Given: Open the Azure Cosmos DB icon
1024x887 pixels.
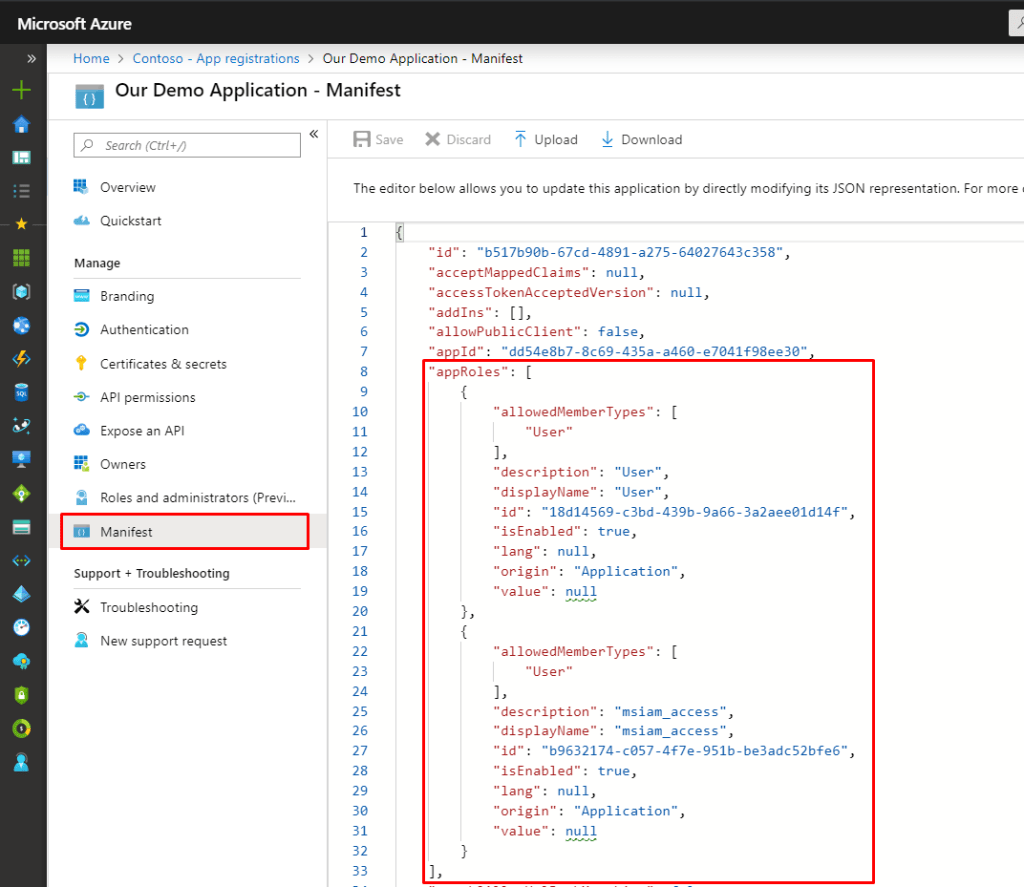Looking at the screenshot, I should point(22,426).
